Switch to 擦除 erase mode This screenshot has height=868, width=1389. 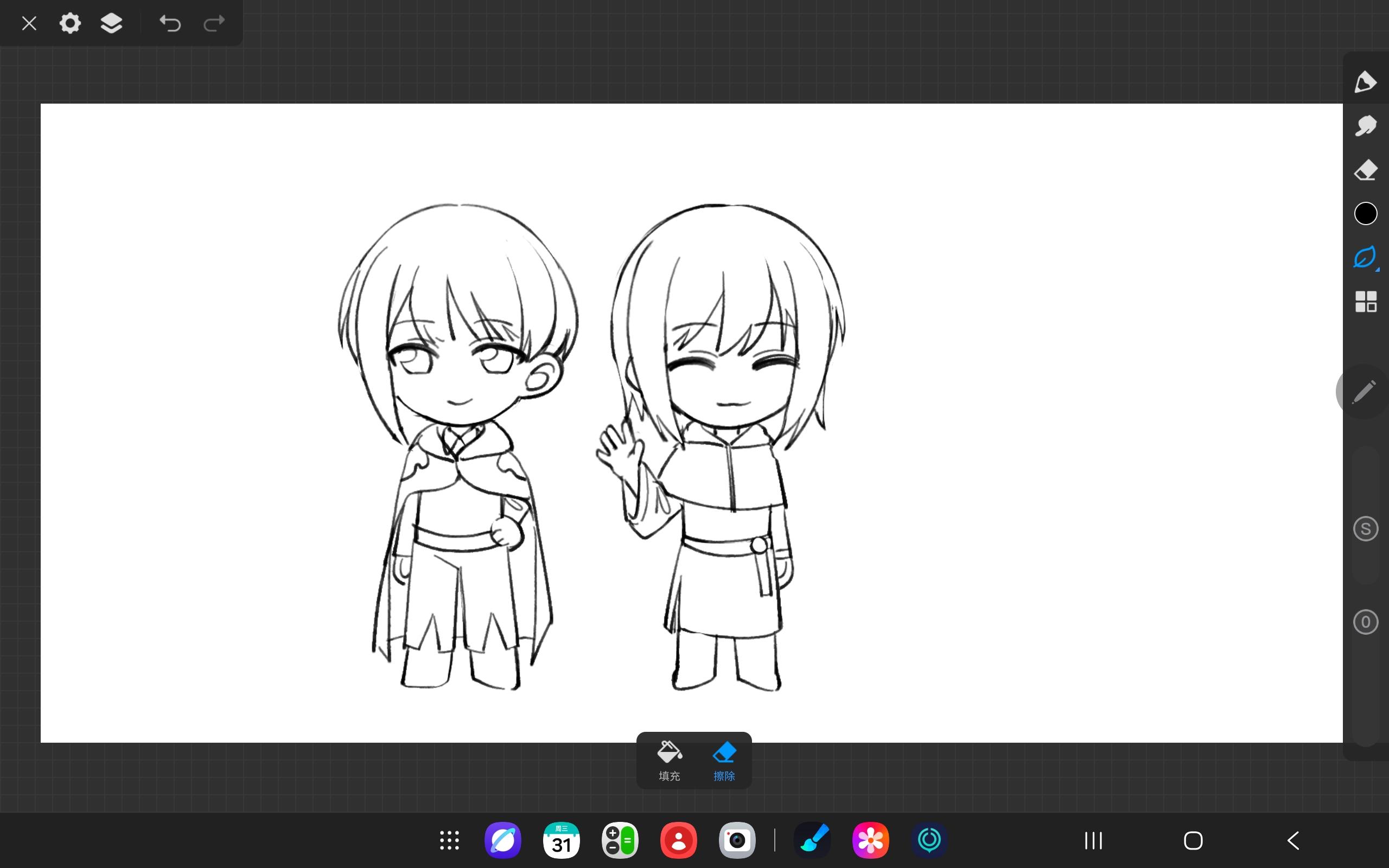coord(724,760)
